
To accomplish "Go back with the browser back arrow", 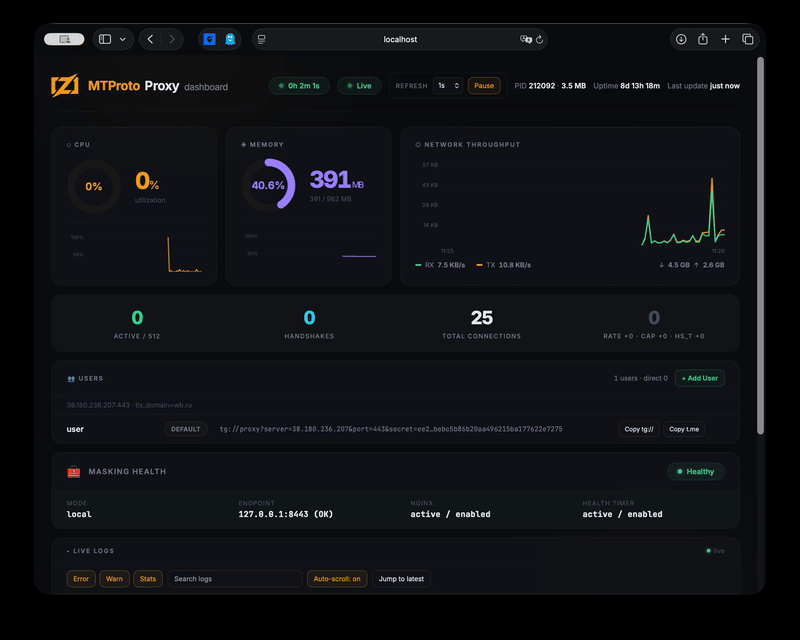I will [151, 39].
